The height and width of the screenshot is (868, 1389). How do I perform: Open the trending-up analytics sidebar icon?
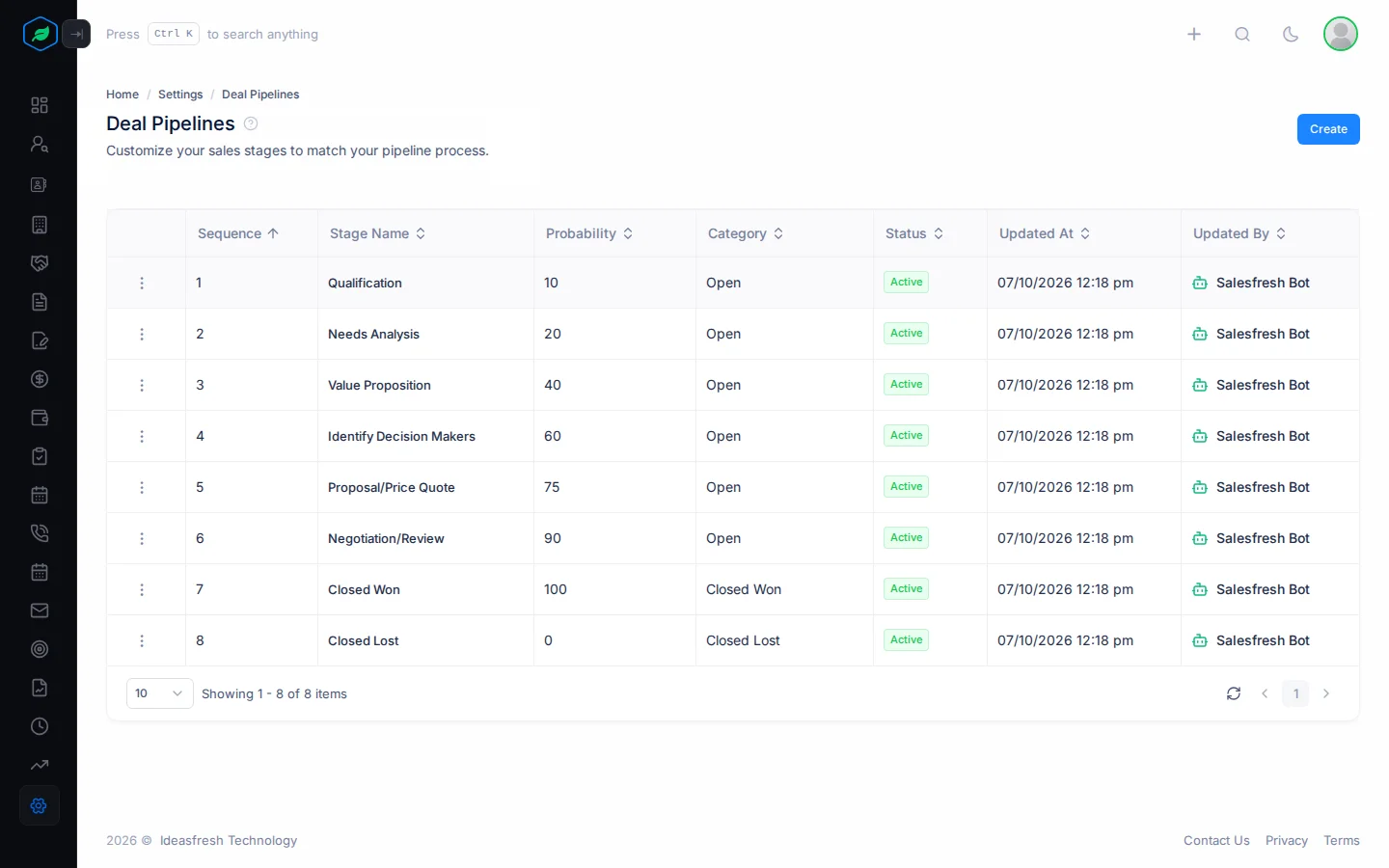[40, 765]
